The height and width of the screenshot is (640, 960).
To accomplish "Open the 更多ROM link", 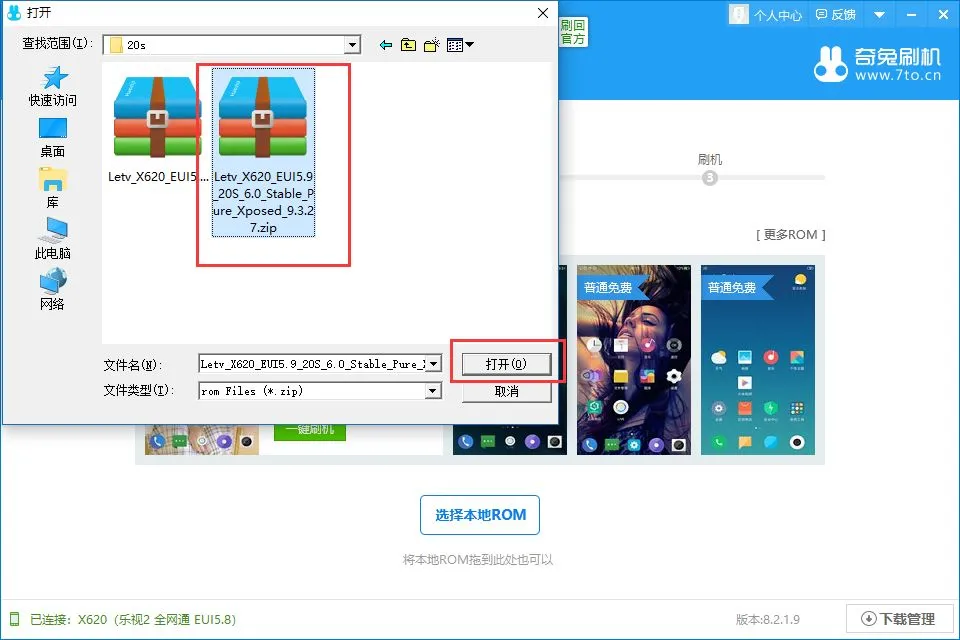I will click(x=790, y=235).
